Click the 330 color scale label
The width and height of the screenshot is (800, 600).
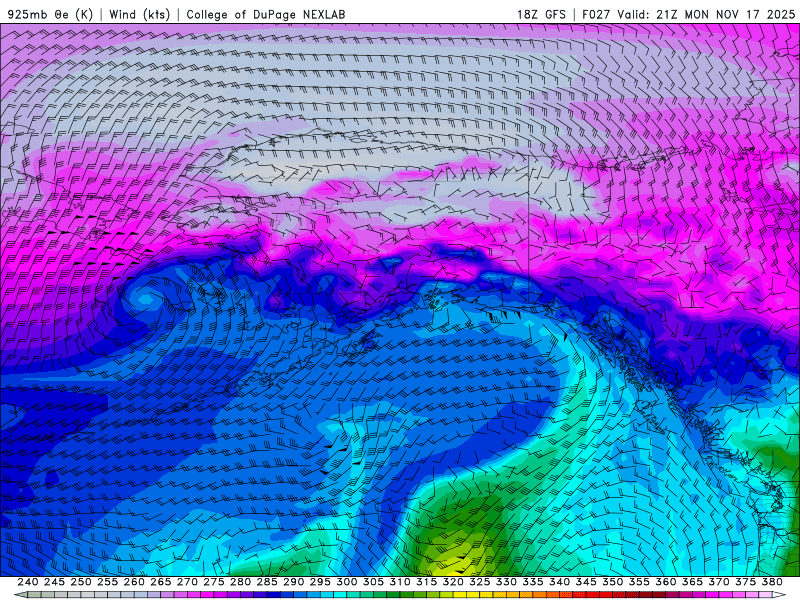[506, 582]
